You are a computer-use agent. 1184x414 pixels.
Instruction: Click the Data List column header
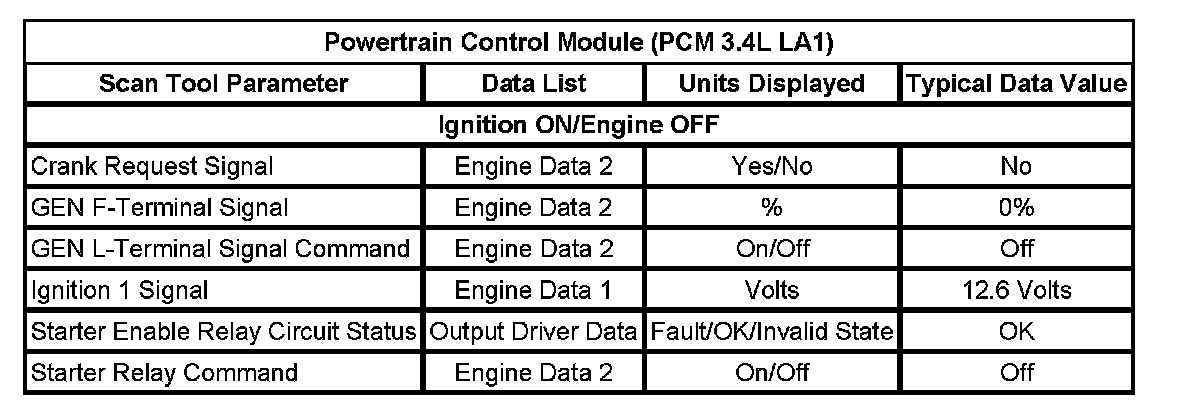coord(534,84)
